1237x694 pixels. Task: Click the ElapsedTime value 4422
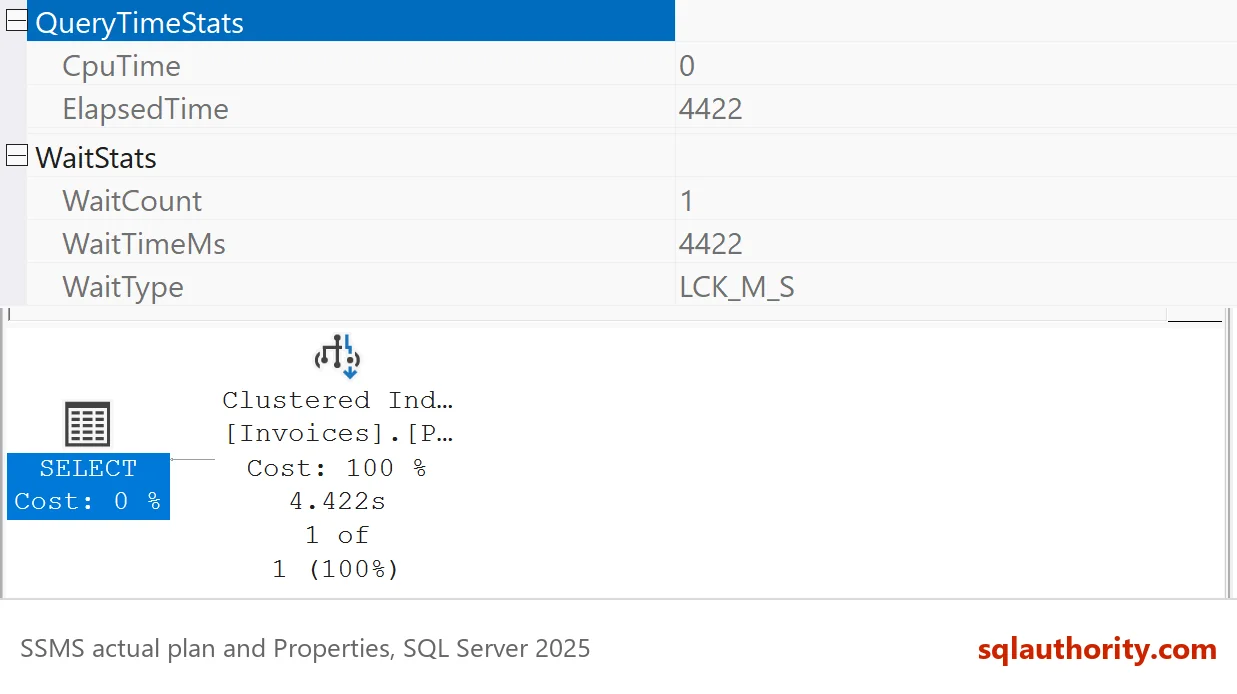[711, 109]
